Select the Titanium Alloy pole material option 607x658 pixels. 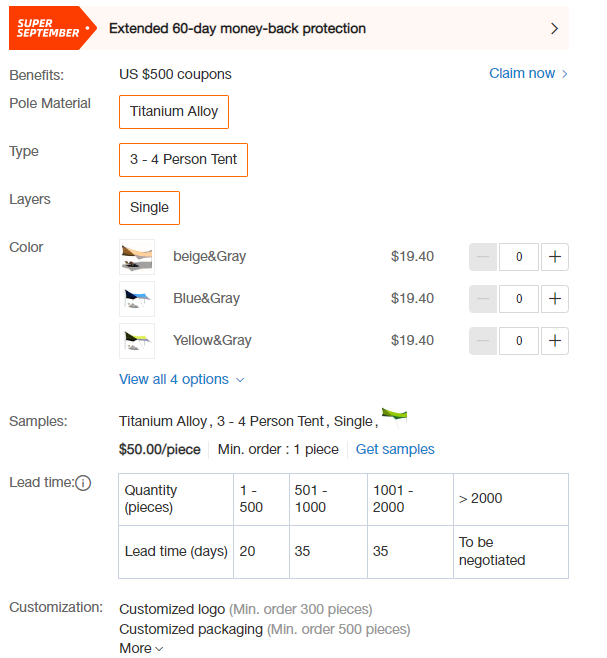[174, 112]
